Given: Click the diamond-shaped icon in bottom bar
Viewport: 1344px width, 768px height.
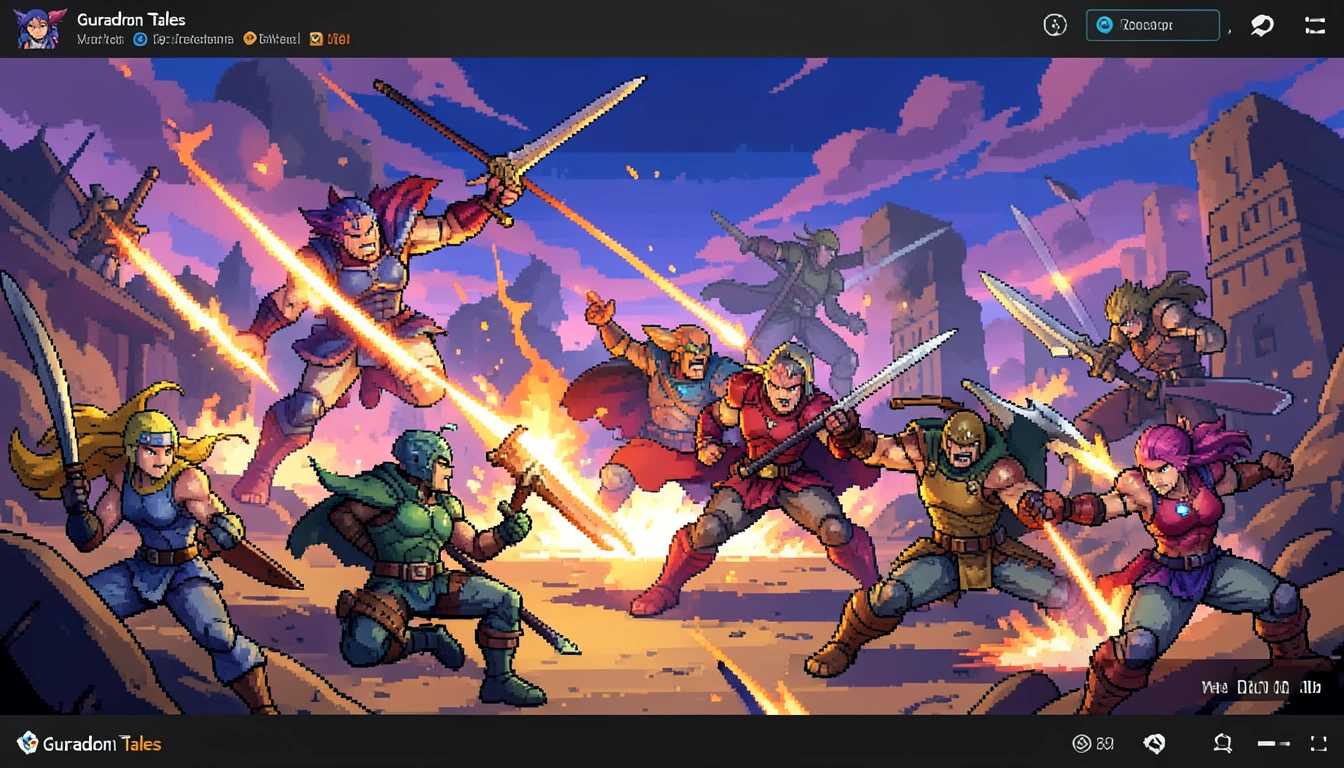Looking at the screenshot, I should pos(1155,743).
